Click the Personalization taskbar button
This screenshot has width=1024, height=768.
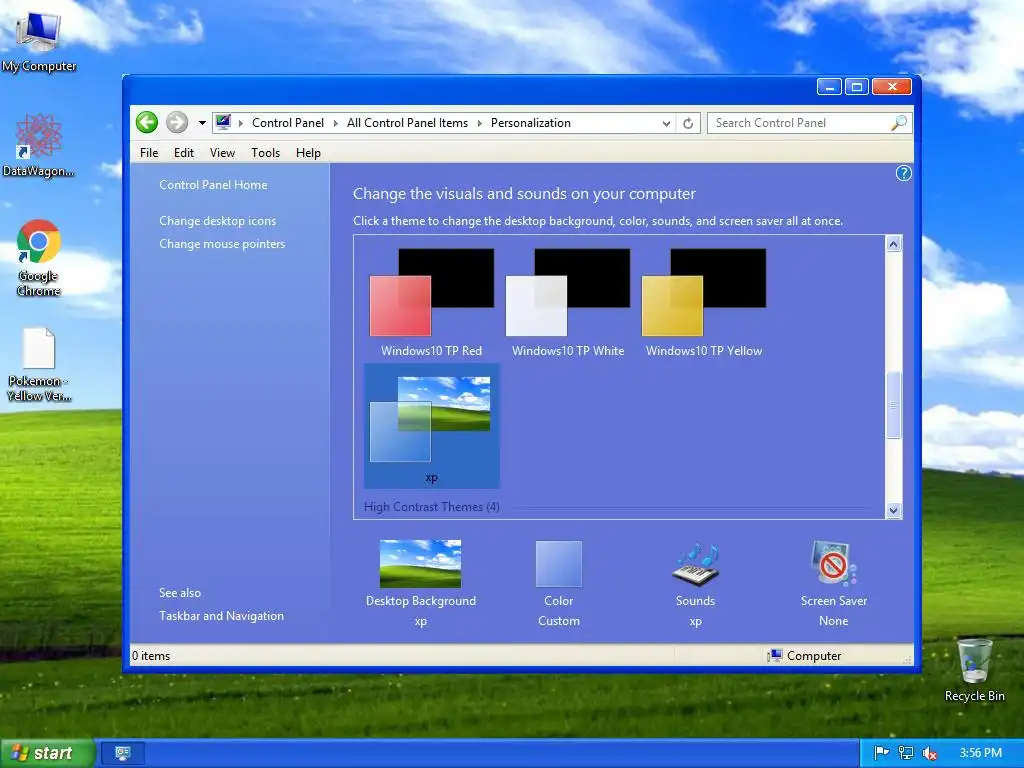tap(123, 753)
